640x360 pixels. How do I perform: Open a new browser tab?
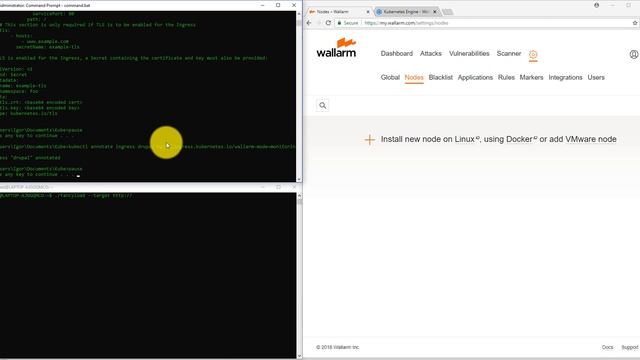[x=448, y=12]
